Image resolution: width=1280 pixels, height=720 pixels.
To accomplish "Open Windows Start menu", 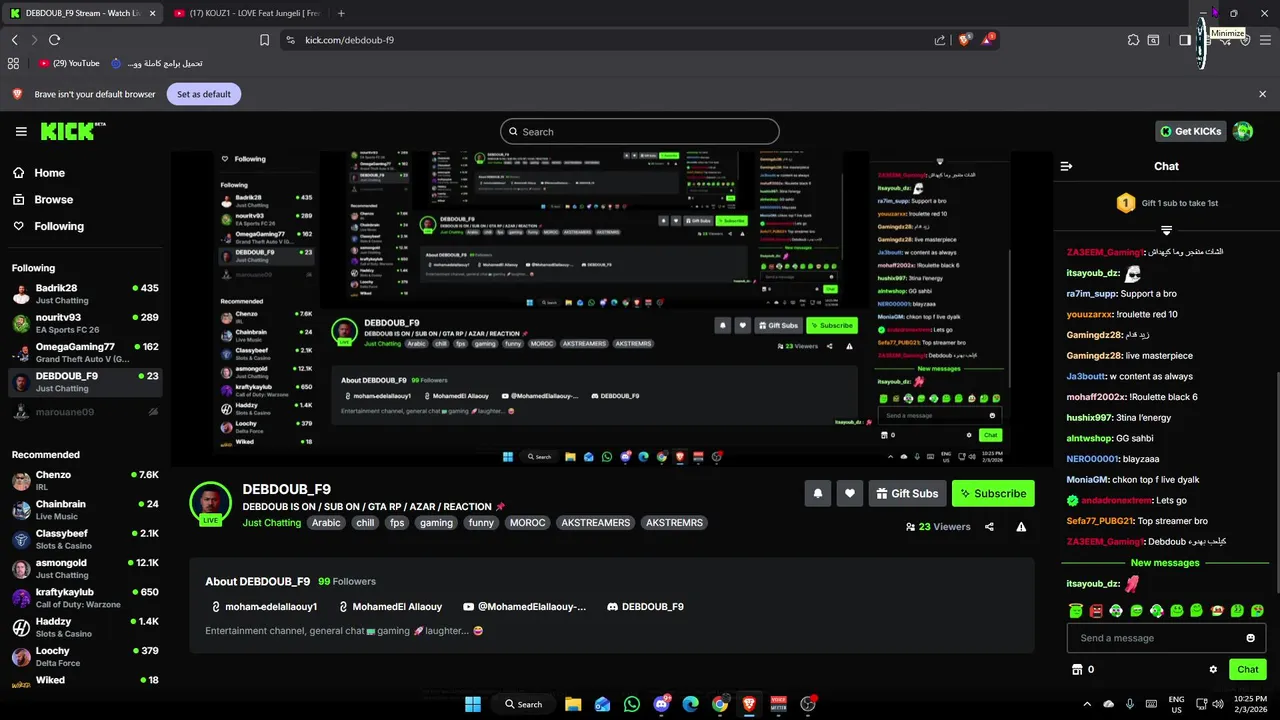I will coord(473,704).
